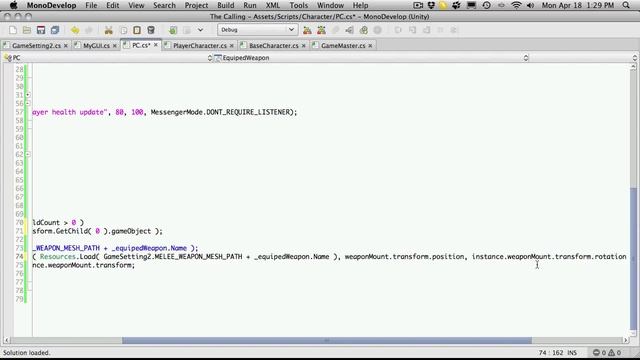The height and width of the screenshot is (360, 640).
Task: Close the GameMaster.cs tab
Action: tap(370, 46)
